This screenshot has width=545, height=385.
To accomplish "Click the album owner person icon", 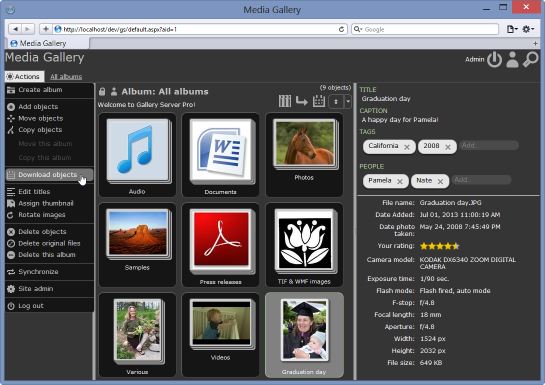I will pos(114,92).
